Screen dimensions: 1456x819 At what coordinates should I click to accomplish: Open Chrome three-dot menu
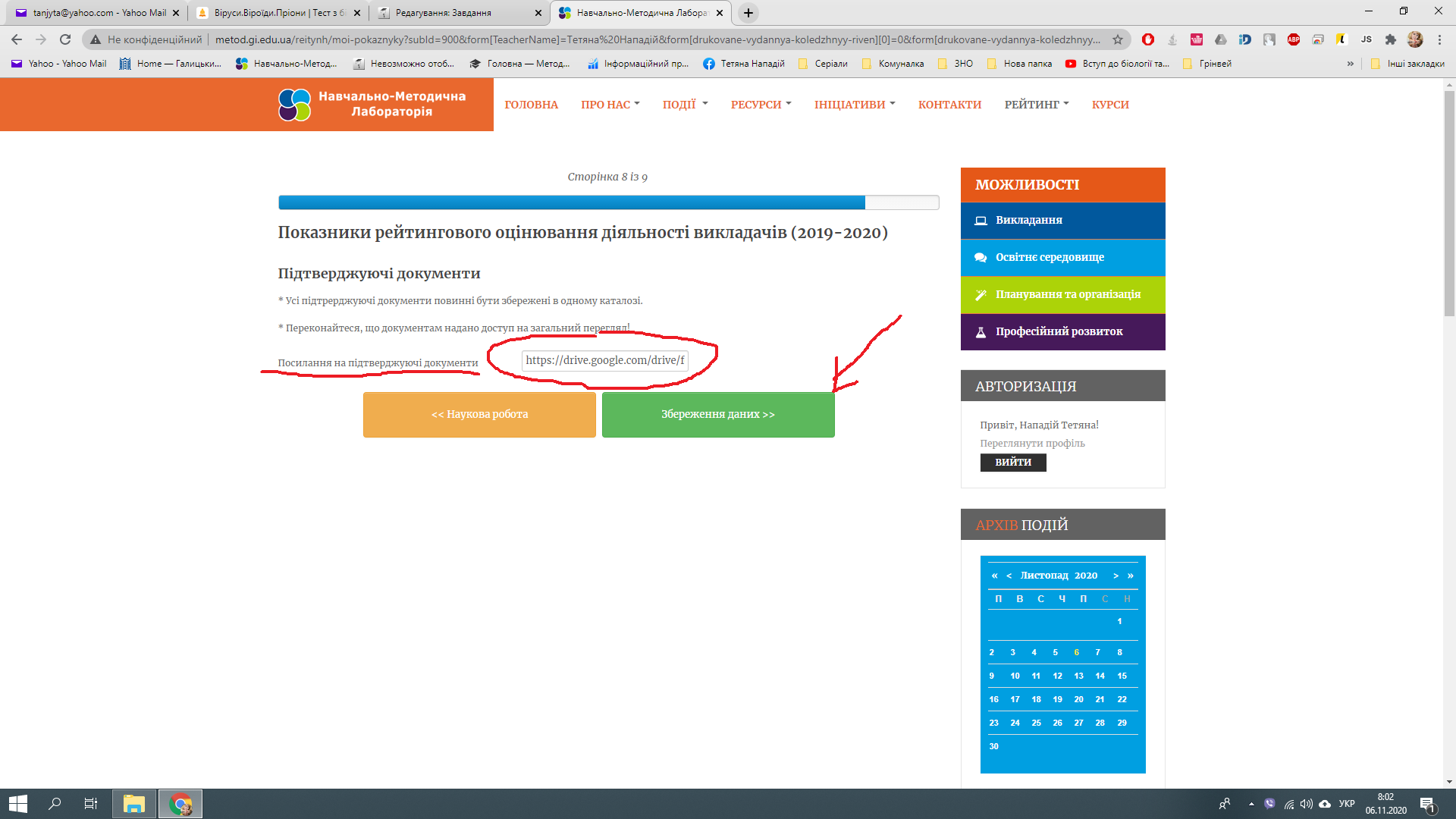tap(1439, 39)
